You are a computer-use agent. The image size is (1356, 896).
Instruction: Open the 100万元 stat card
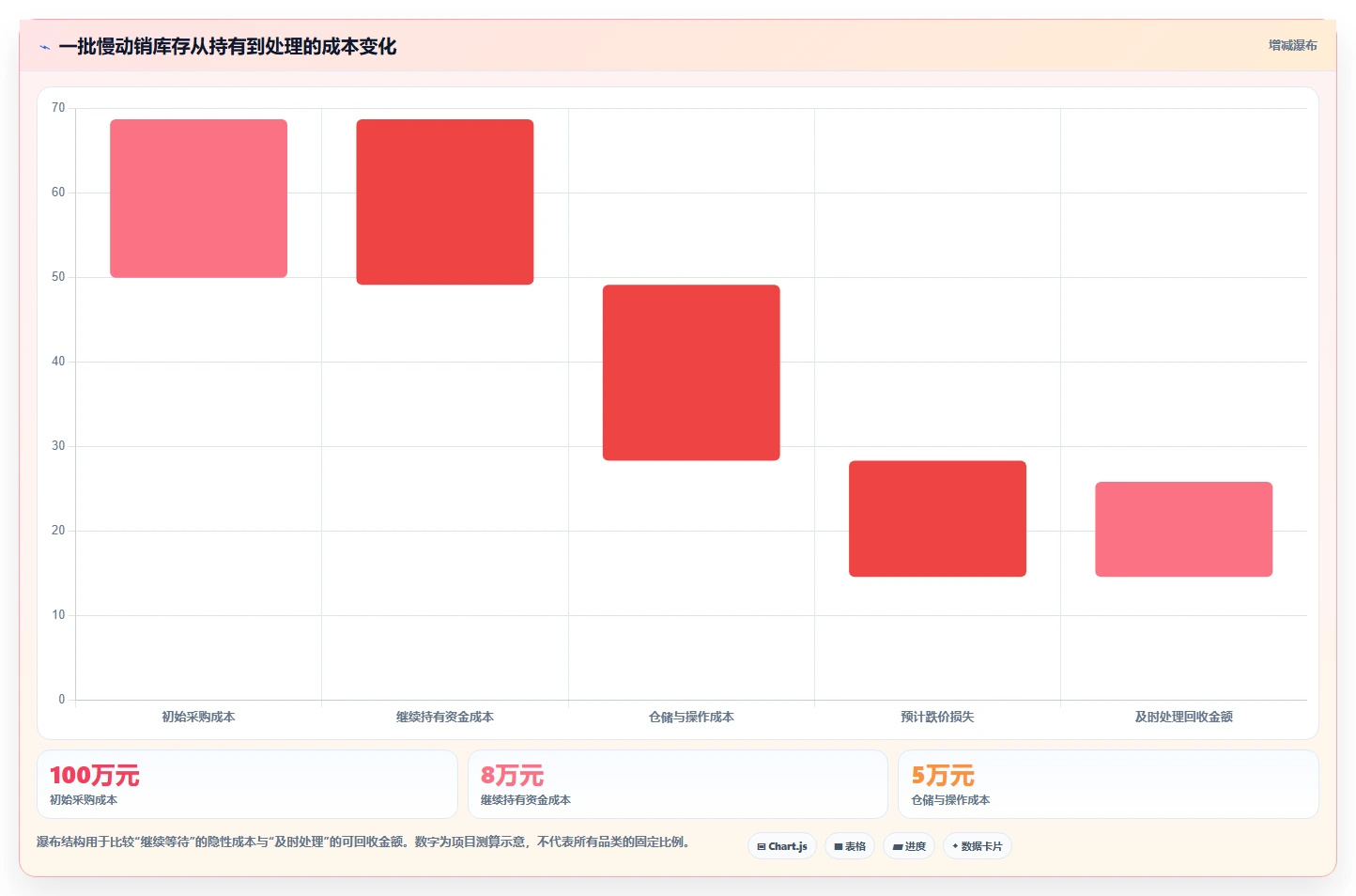(x=247, y=784)
